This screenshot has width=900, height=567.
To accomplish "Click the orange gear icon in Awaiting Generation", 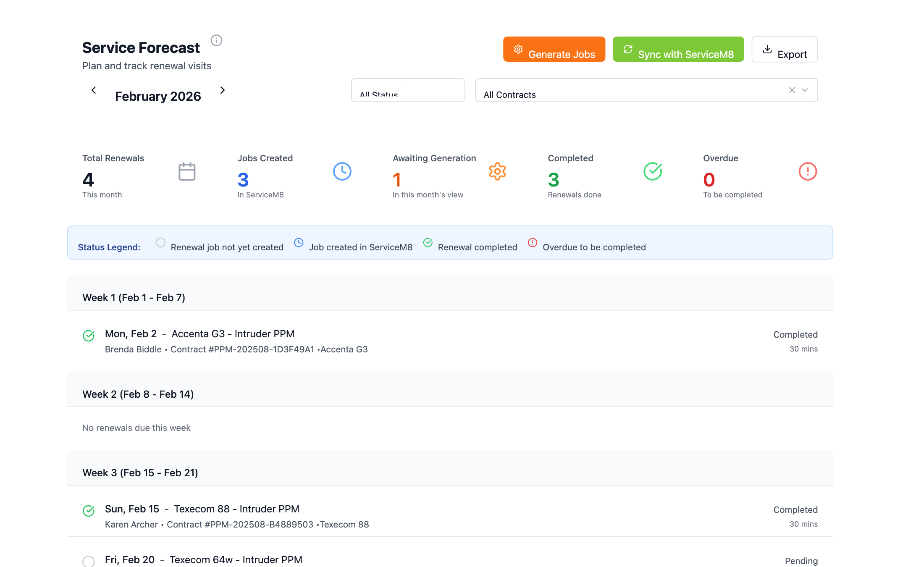I will point(497,171).
